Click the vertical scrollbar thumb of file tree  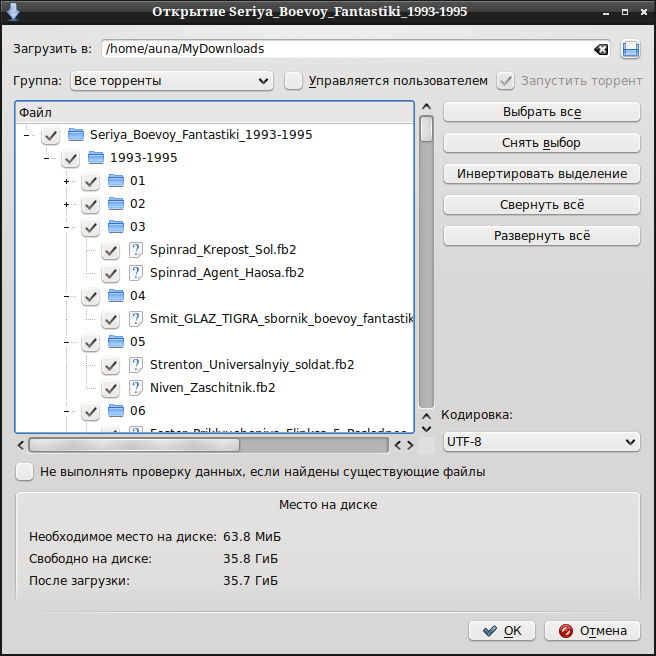pyautogui.click(x=426, y=129)
